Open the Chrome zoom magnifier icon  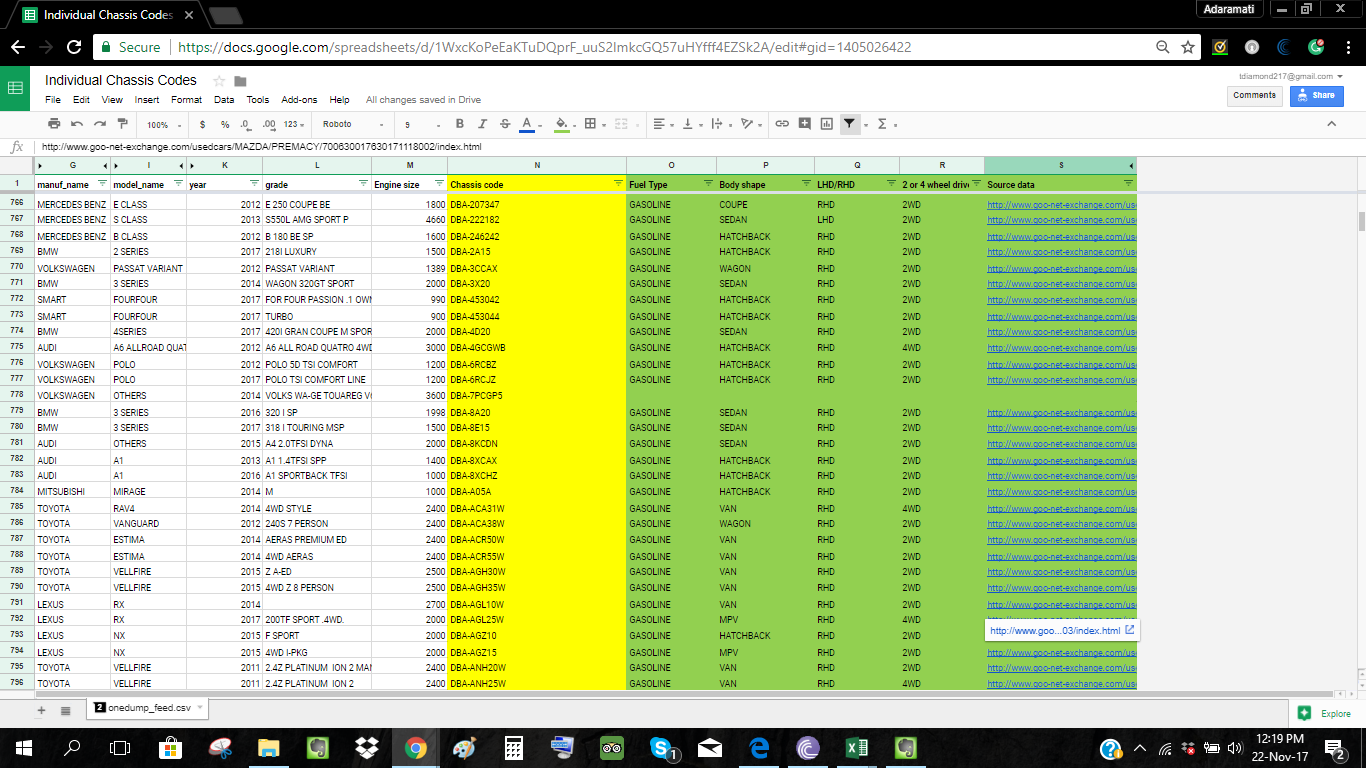coord(1162,47)
